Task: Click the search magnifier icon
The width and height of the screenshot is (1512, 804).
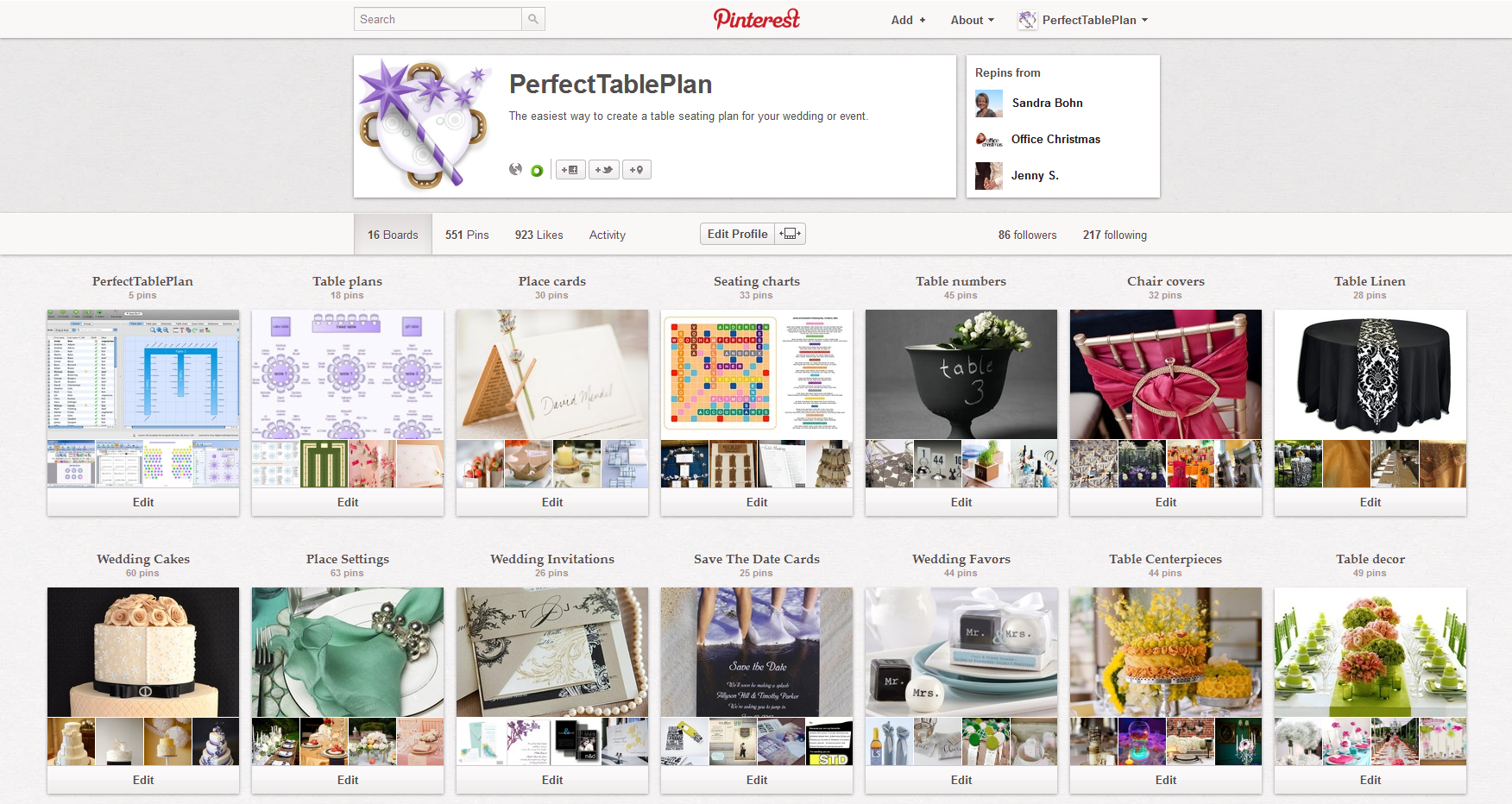Action: click(533, 19)
